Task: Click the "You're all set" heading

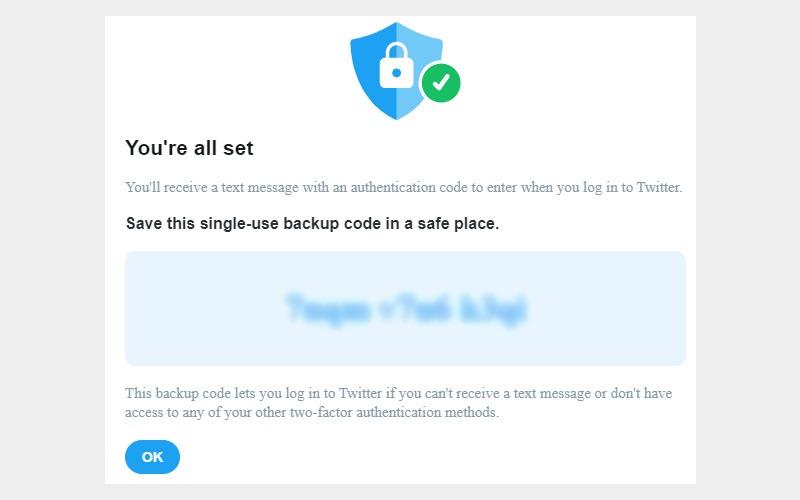Action: [189, 149]
